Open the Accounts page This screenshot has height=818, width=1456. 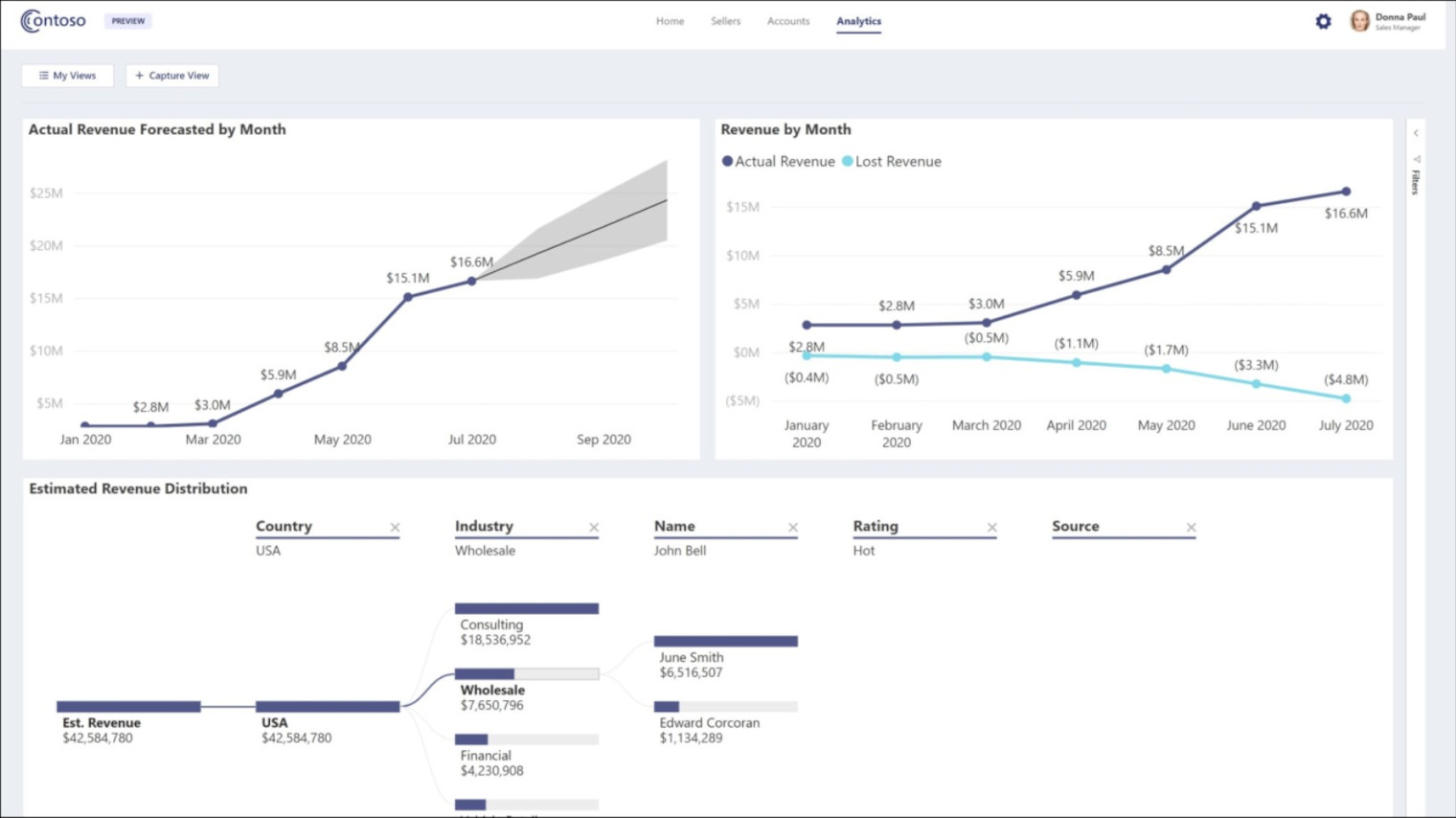pyautogui.click(x=787, y=20)
